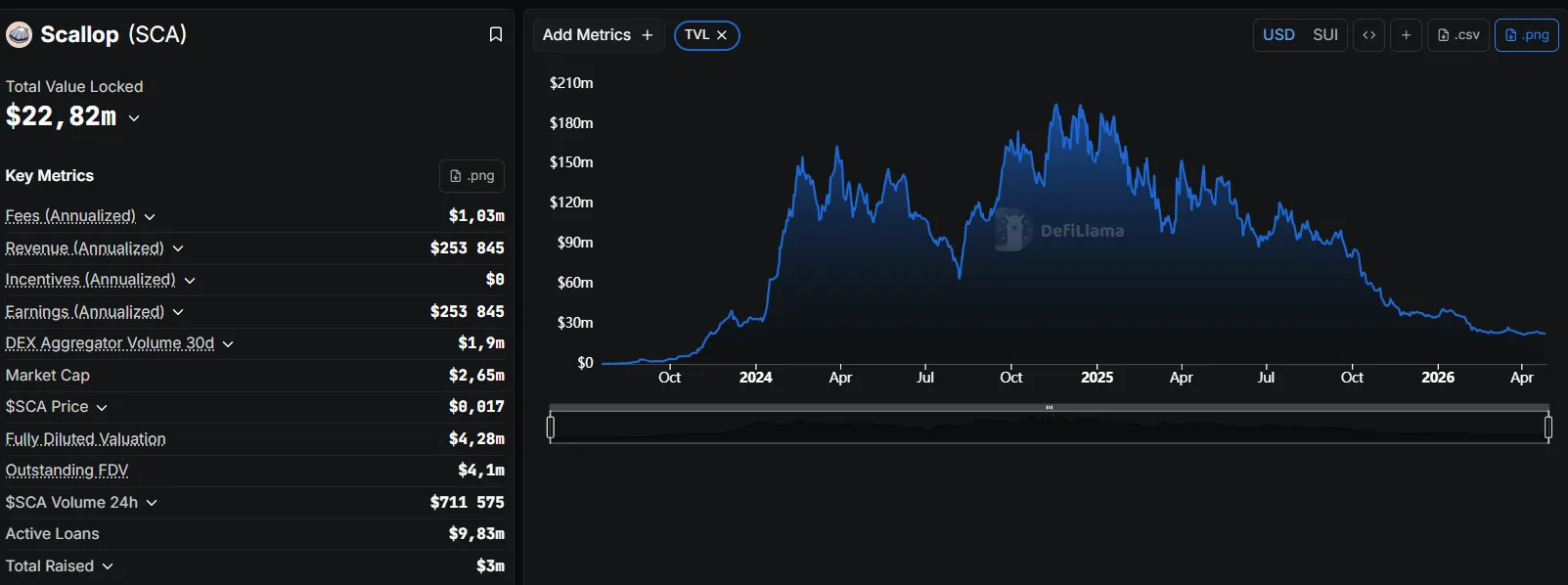Click the Outstanding FDV label
The height and width of the screenshot is (585, 1568).
(67, 471)
